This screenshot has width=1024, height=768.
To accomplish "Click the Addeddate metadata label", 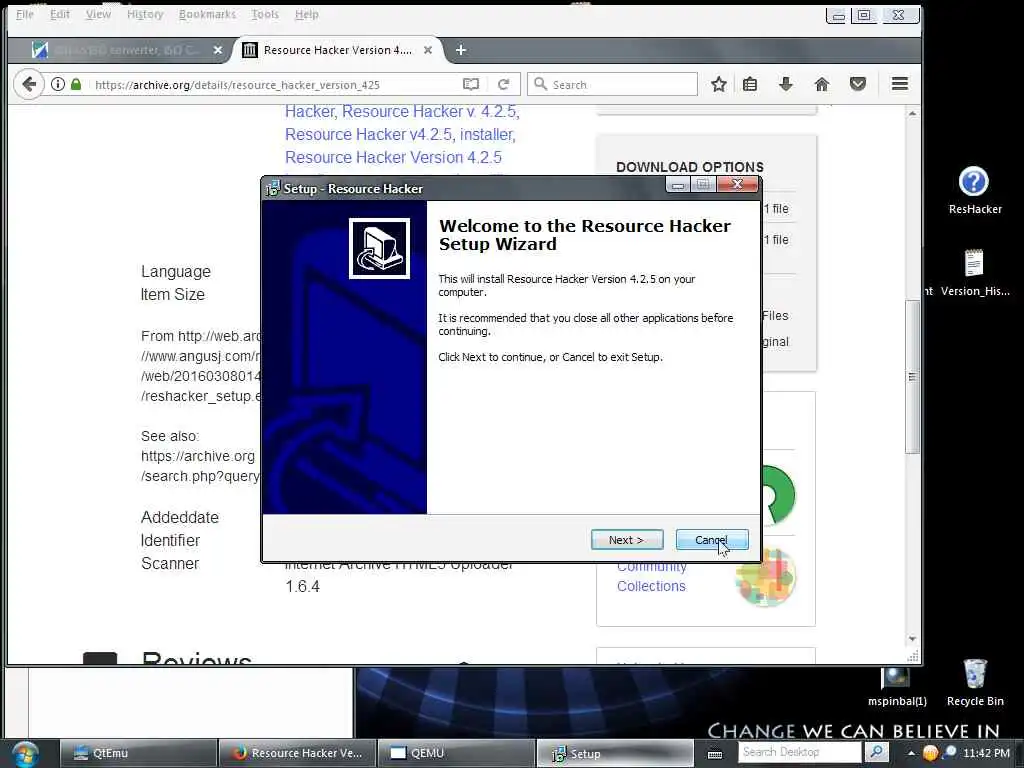I will [x=180, y=518].
